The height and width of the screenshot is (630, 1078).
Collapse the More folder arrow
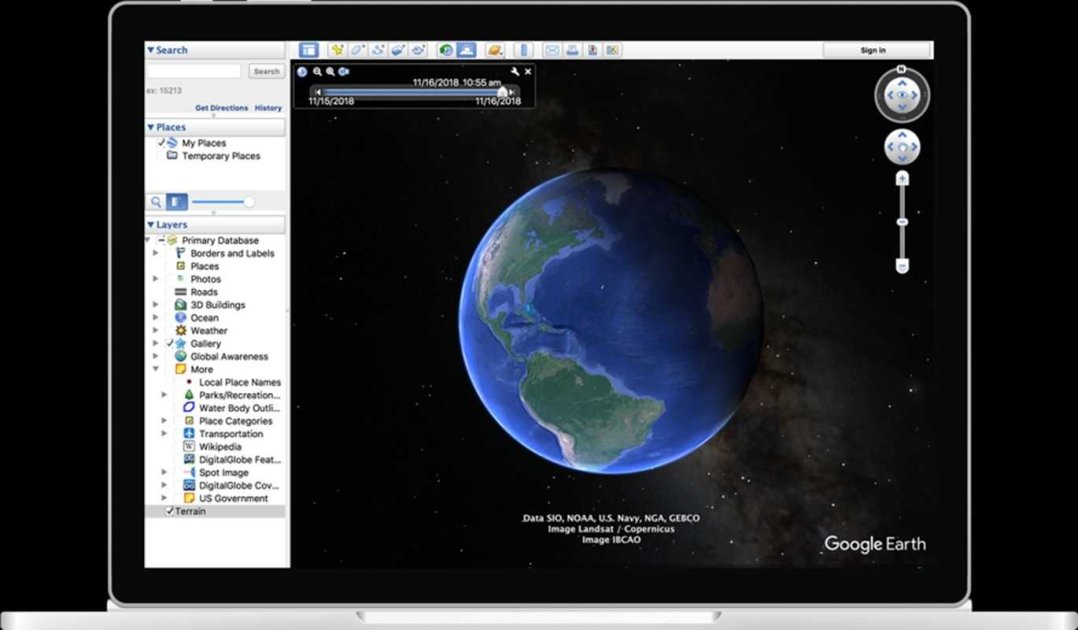(155, 369)
